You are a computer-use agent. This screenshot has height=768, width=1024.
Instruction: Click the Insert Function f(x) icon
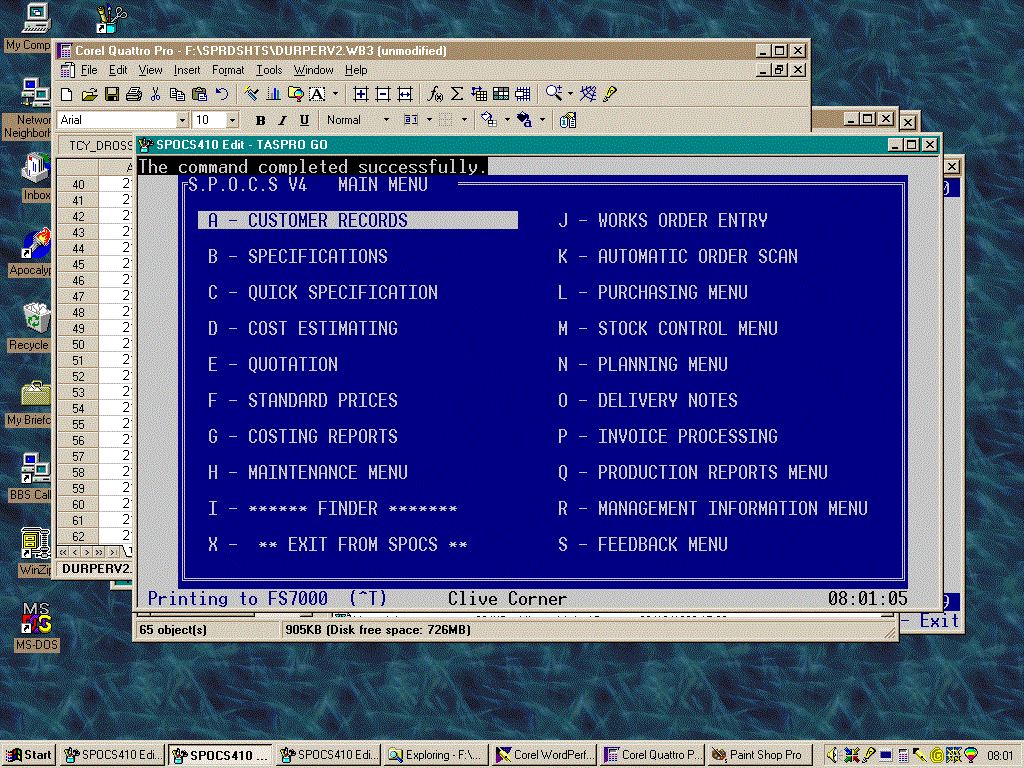(435, 93)
